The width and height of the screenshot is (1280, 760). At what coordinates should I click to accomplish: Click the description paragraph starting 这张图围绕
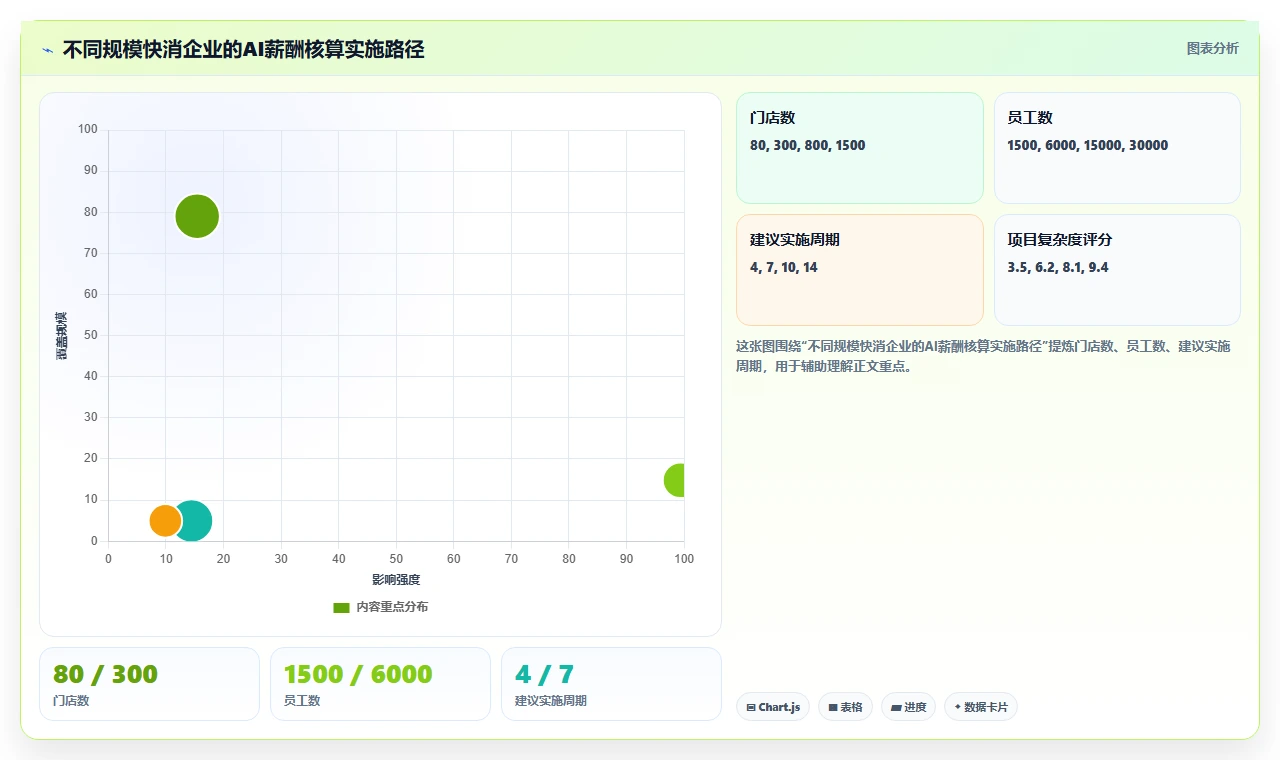pyautogui.click(x=983, y=356)
